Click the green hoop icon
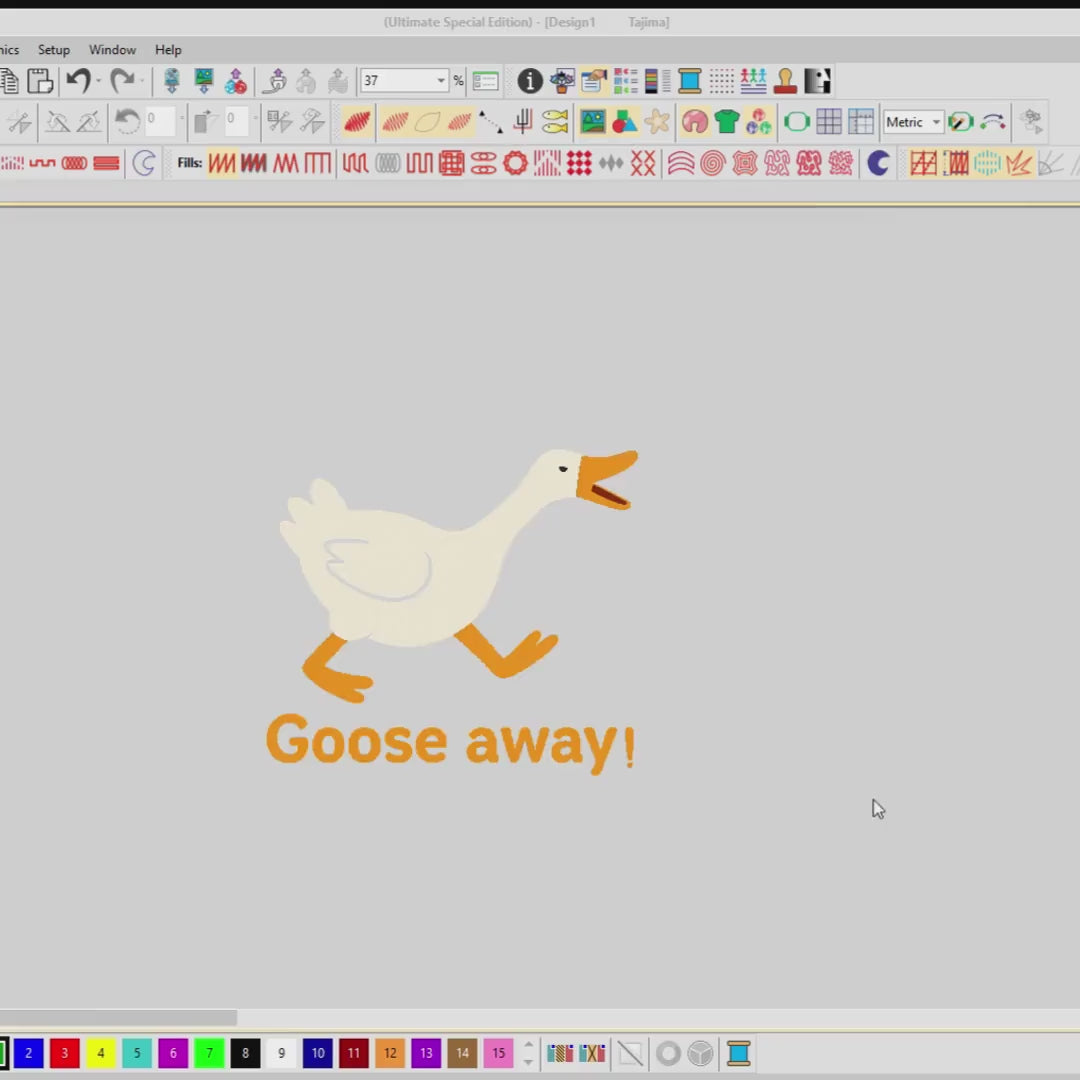Screen dimensions: 1080x1080 [797, 122]
